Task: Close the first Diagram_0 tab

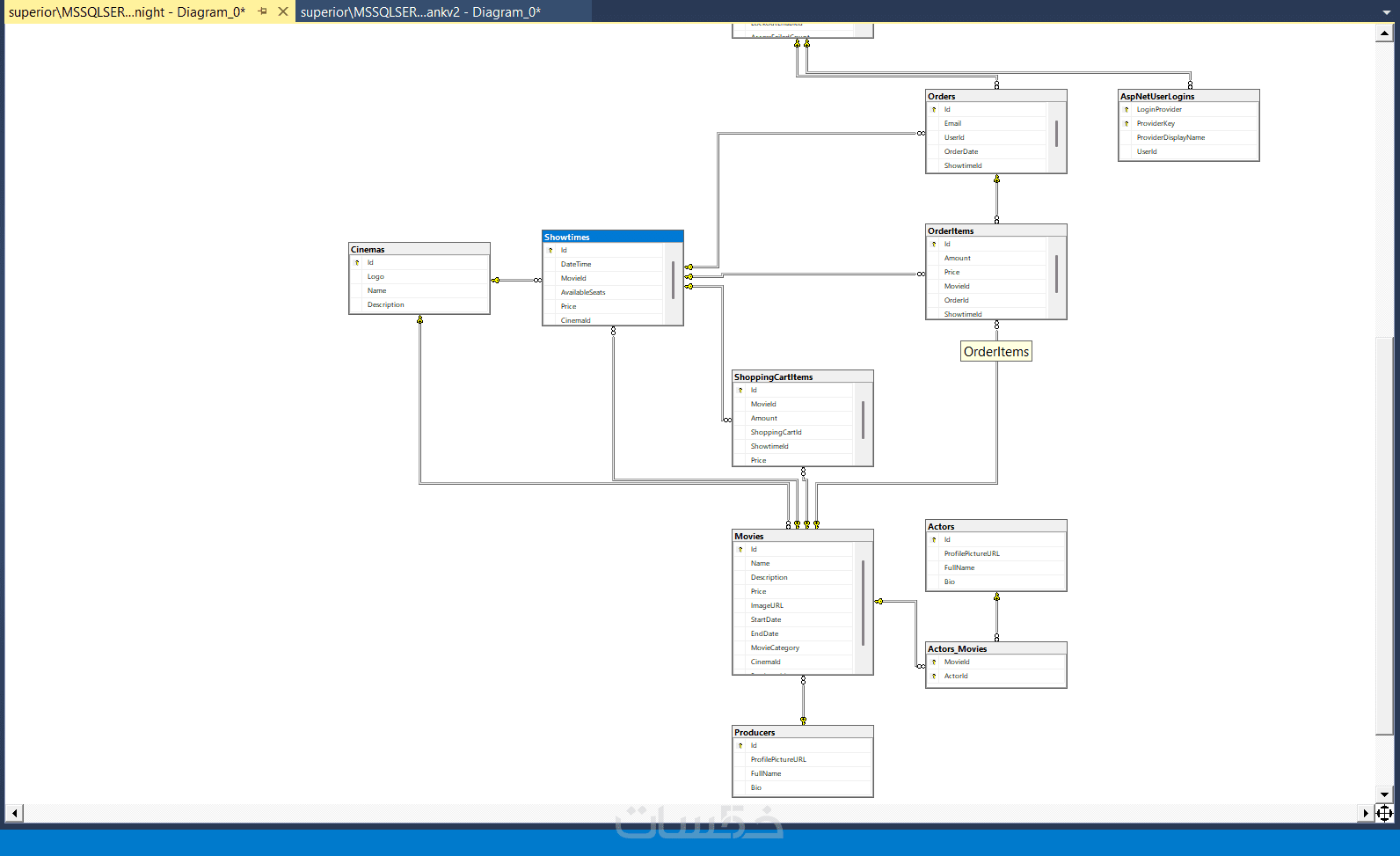Action: coord(283,11)
